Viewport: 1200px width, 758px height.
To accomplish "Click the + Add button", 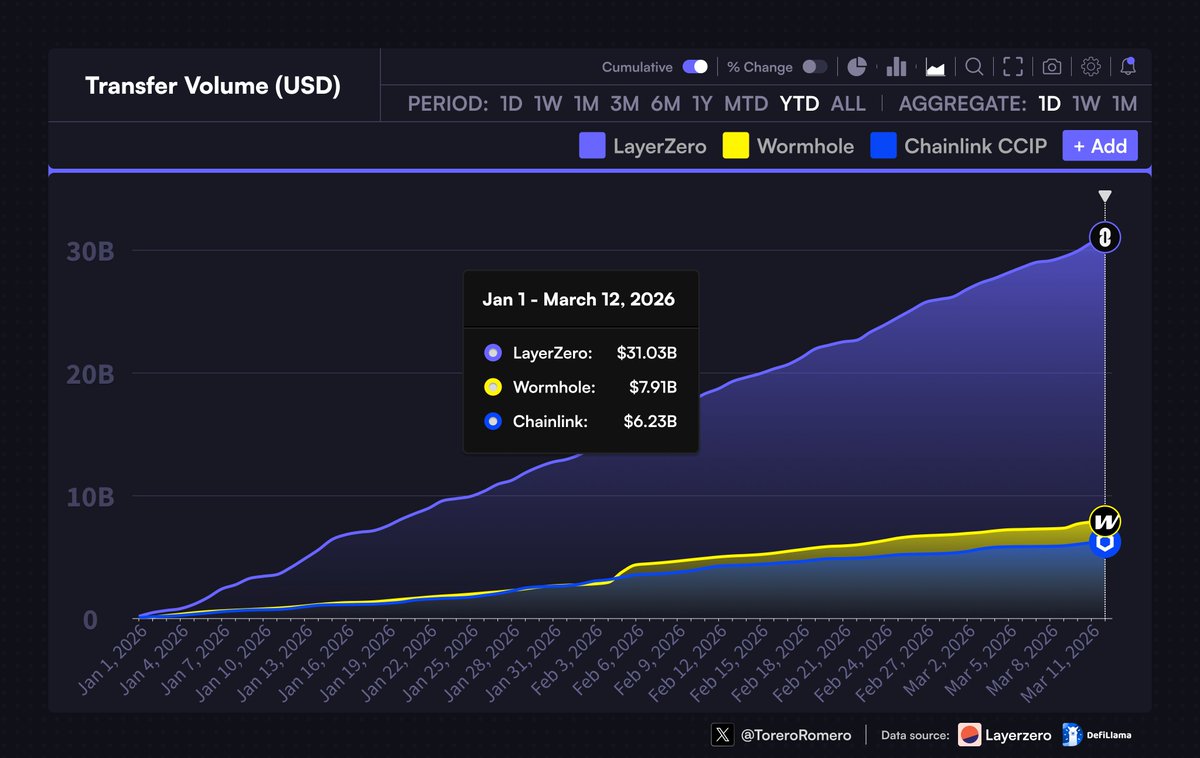I will (x=1100, y=146).
